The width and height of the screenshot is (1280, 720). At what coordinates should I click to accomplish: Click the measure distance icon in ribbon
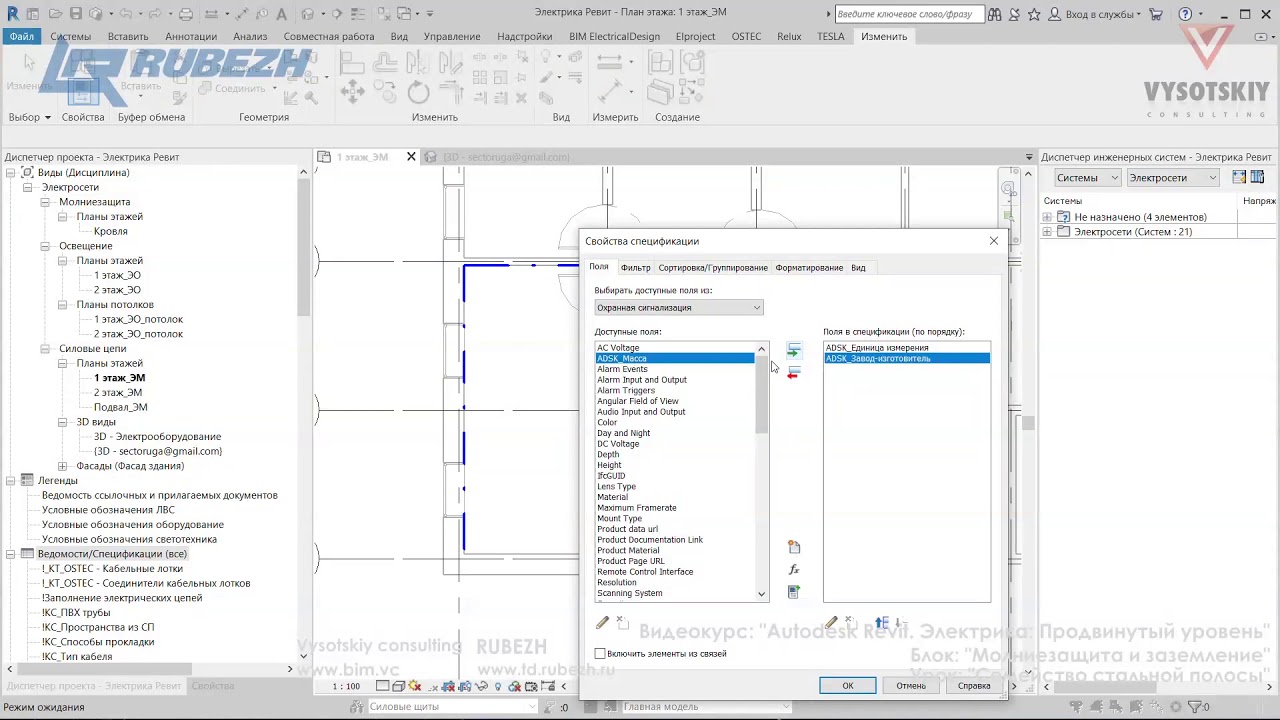click(608, 62)
